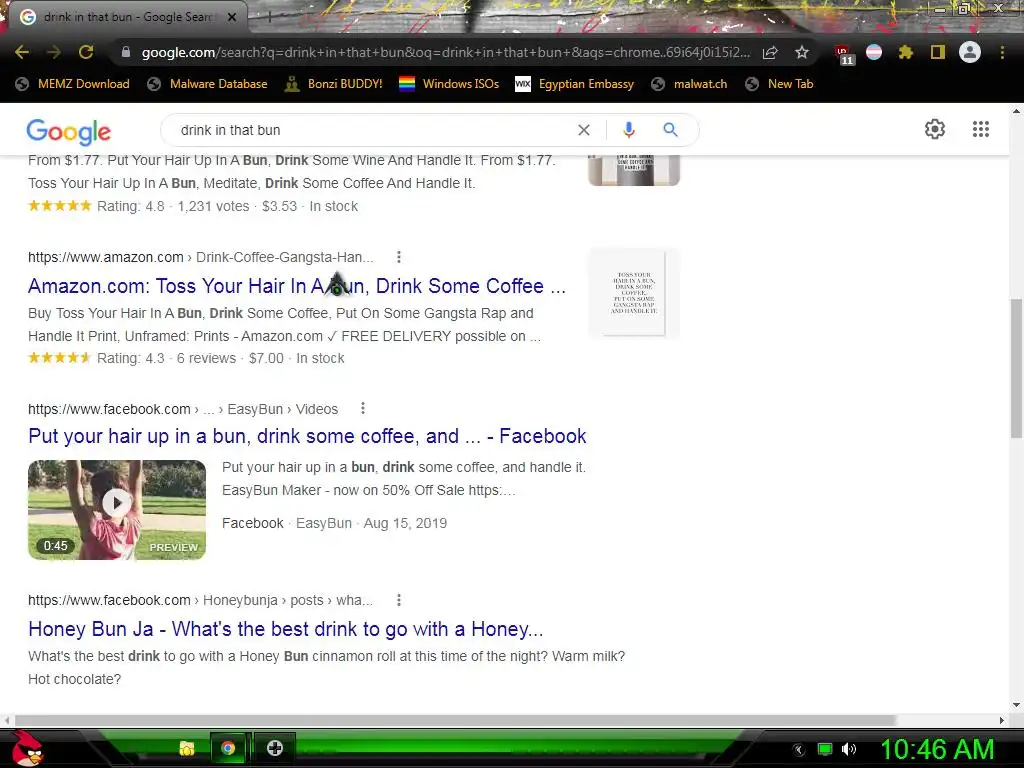Click the horizontal page scrollbar

[455, 720]
